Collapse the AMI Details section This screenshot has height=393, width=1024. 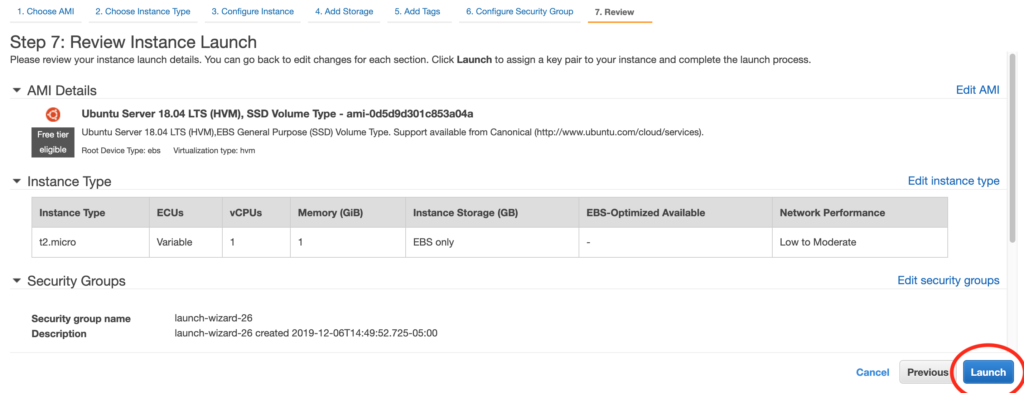pos(16,91)
